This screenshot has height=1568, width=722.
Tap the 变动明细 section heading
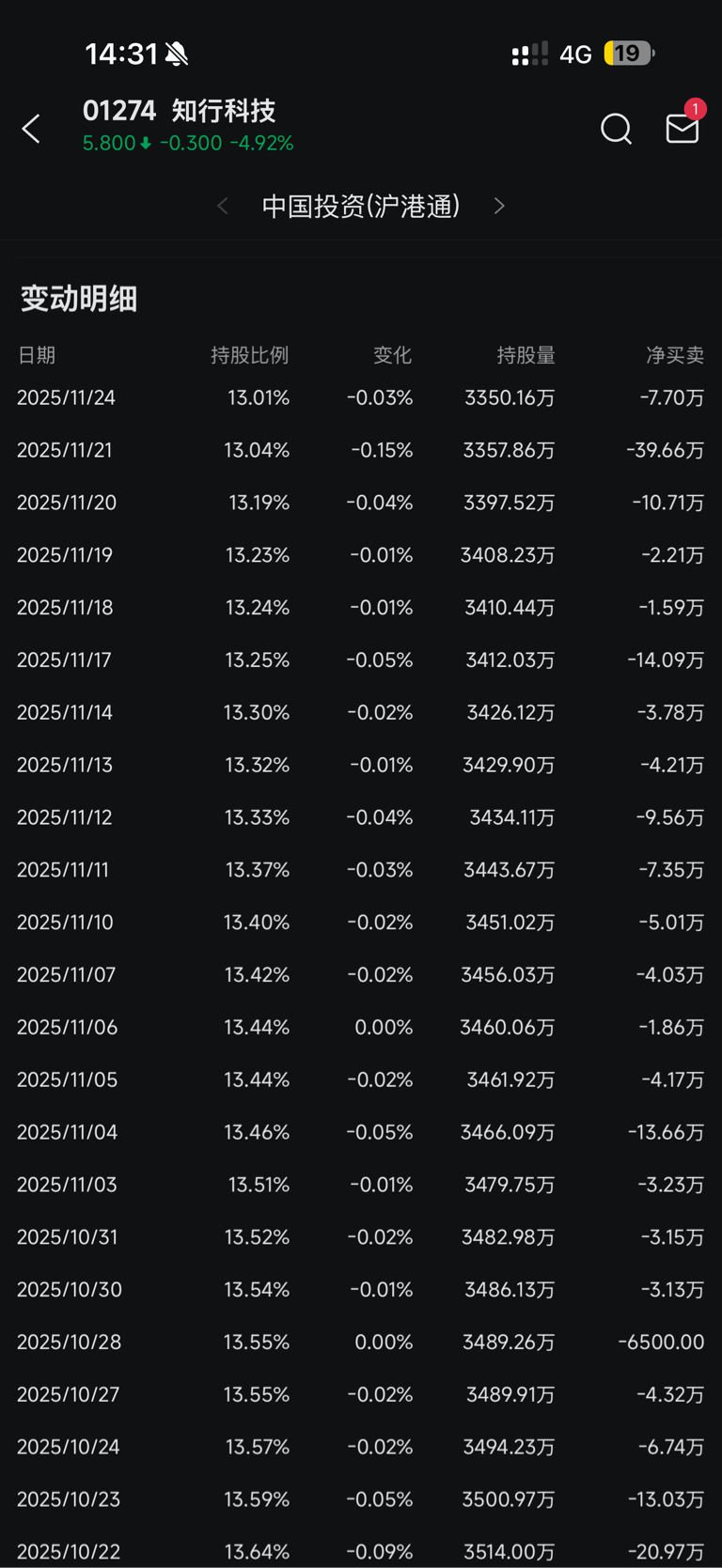click(79, 299)
